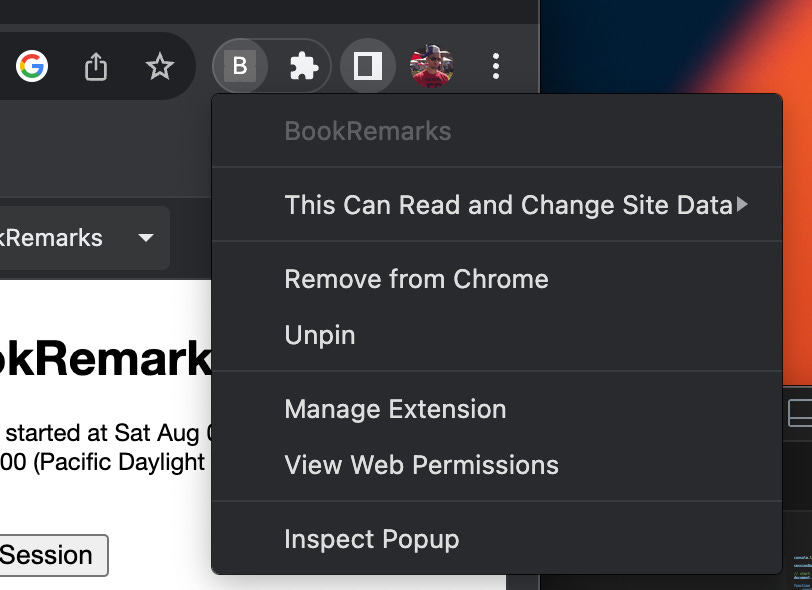Select Remove from Chrome

497,279
